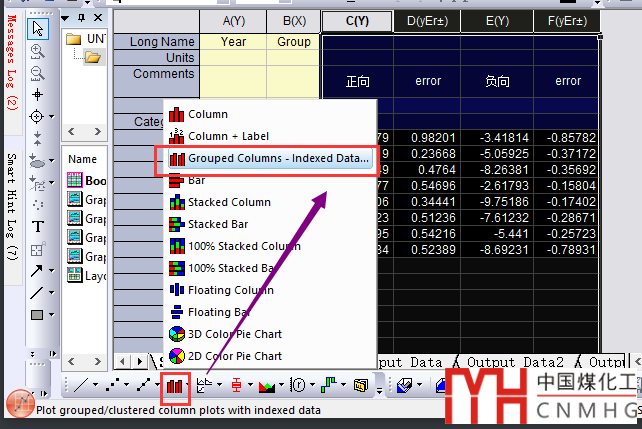Select the Selection on Active Plot tool
The height and width of the screenshot is (429, 642).
tap(37, 161)
